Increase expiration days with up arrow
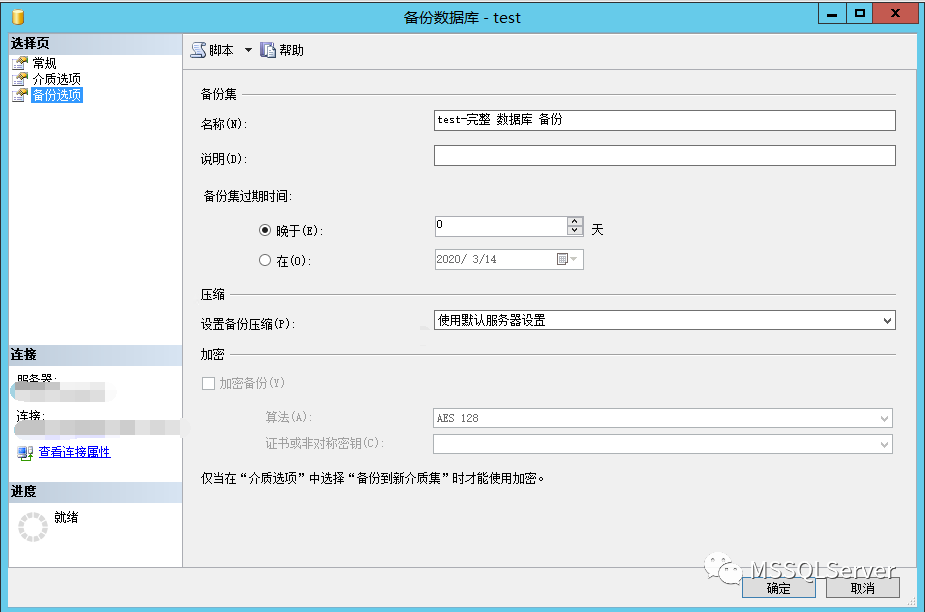The height and width of the screenshot is (612, 925). [x=575, y=221]
